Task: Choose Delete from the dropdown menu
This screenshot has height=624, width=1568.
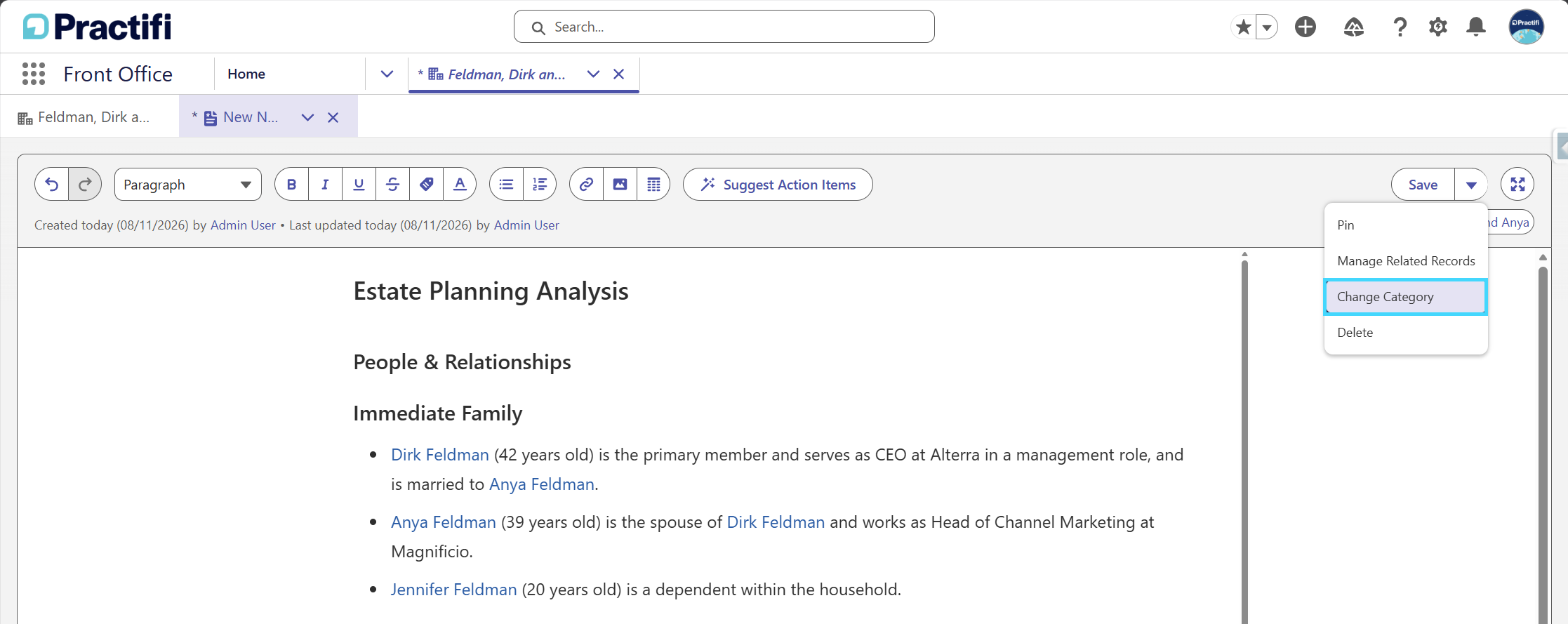Action: pos(1406,333)
